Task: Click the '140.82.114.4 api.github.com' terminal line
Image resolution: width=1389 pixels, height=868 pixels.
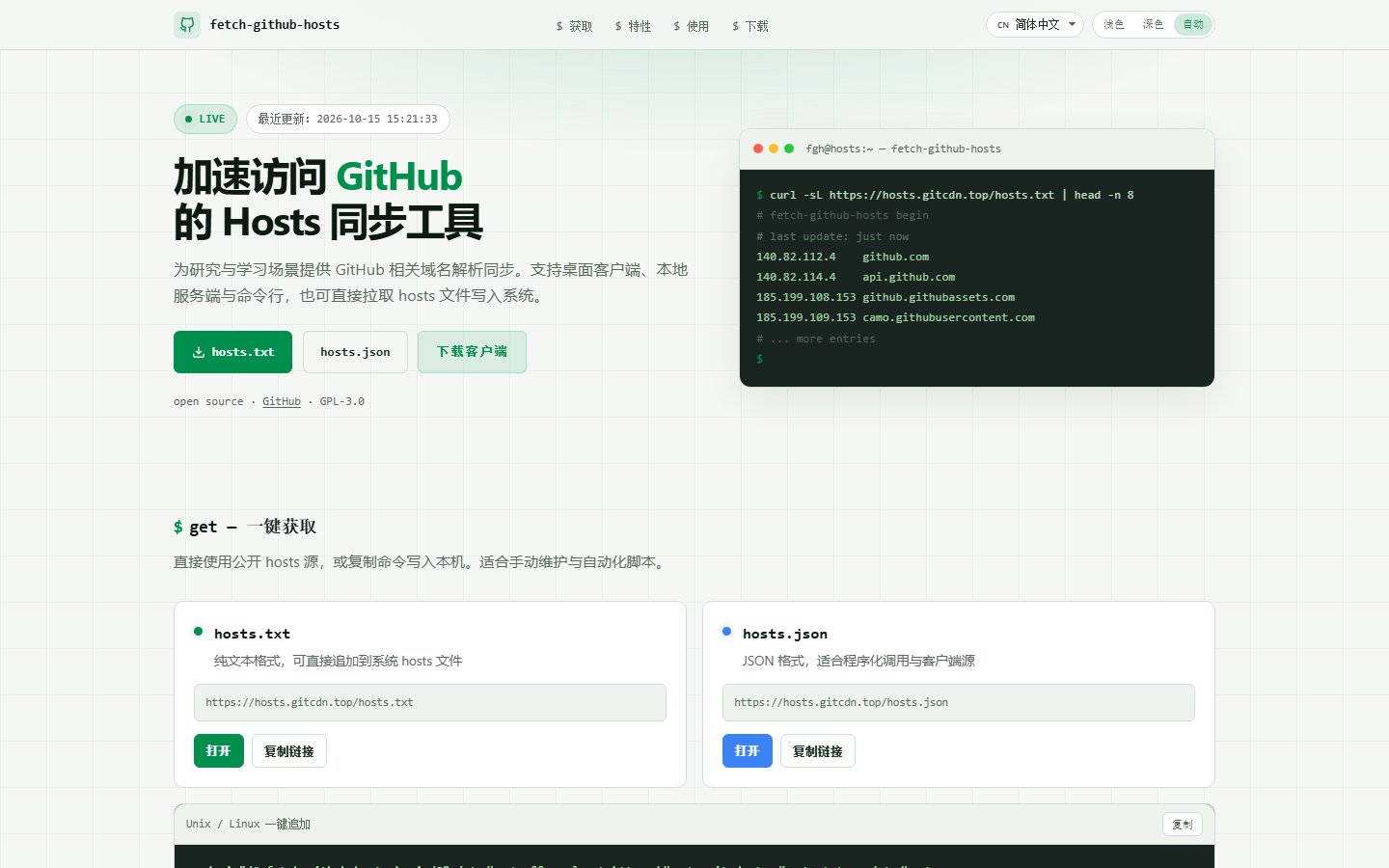Action: [x=856, y=277]
